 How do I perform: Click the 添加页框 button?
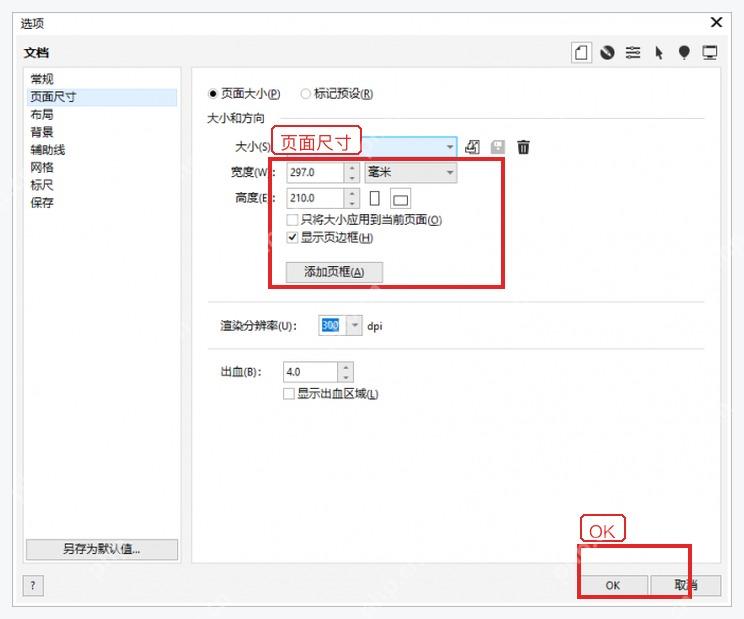click(x=334, y=272)
